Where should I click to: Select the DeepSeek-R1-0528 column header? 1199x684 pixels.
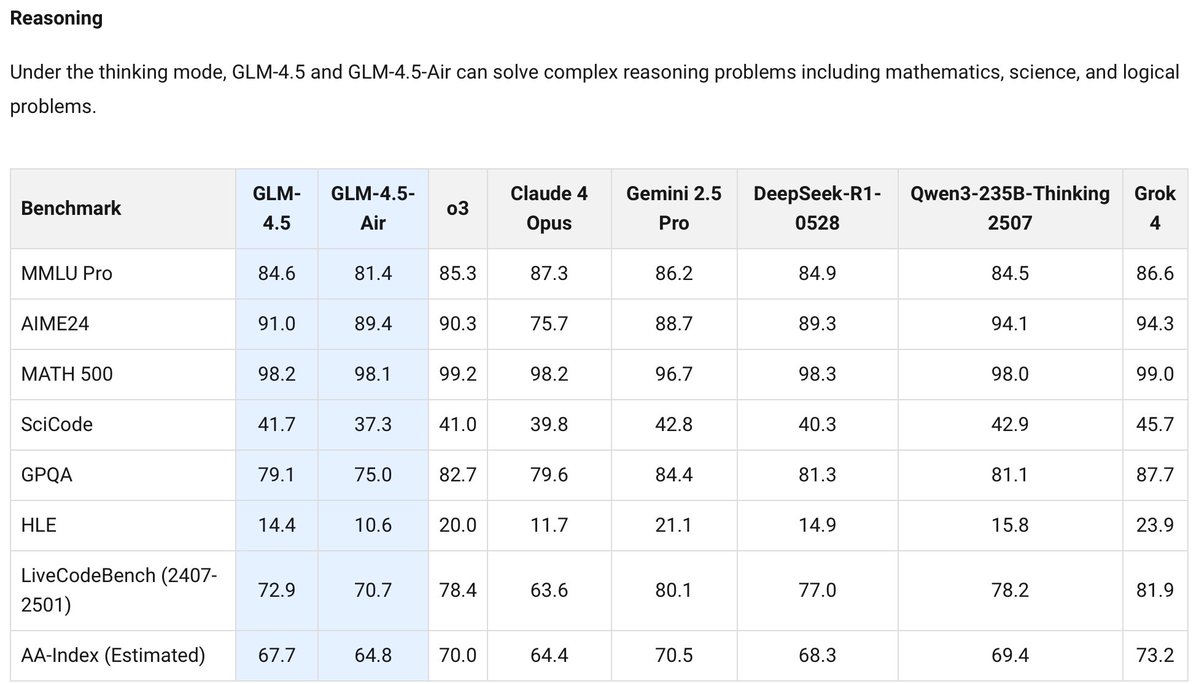click(817, 208)
